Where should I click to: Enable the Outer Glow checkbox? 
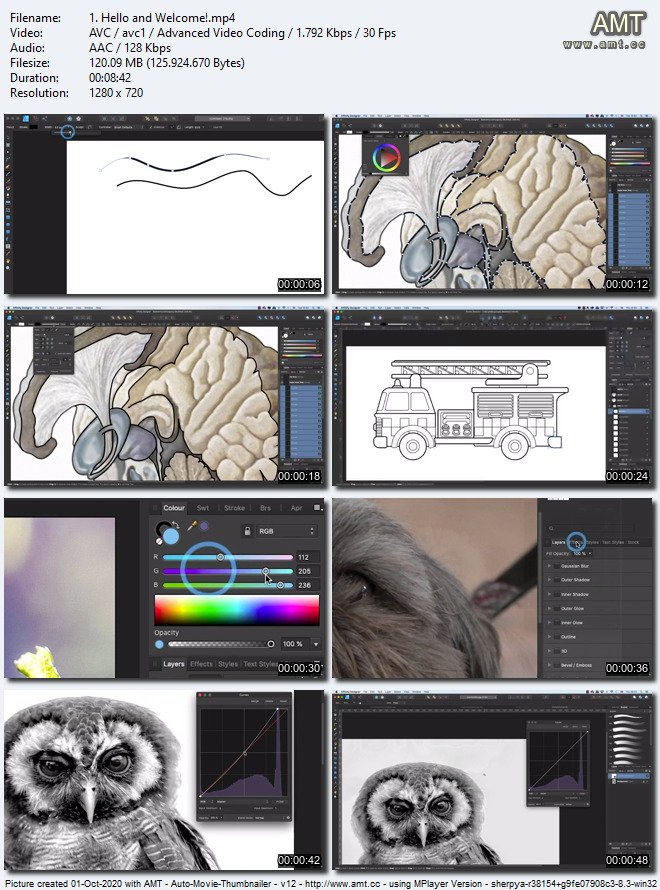click(557, 608)
